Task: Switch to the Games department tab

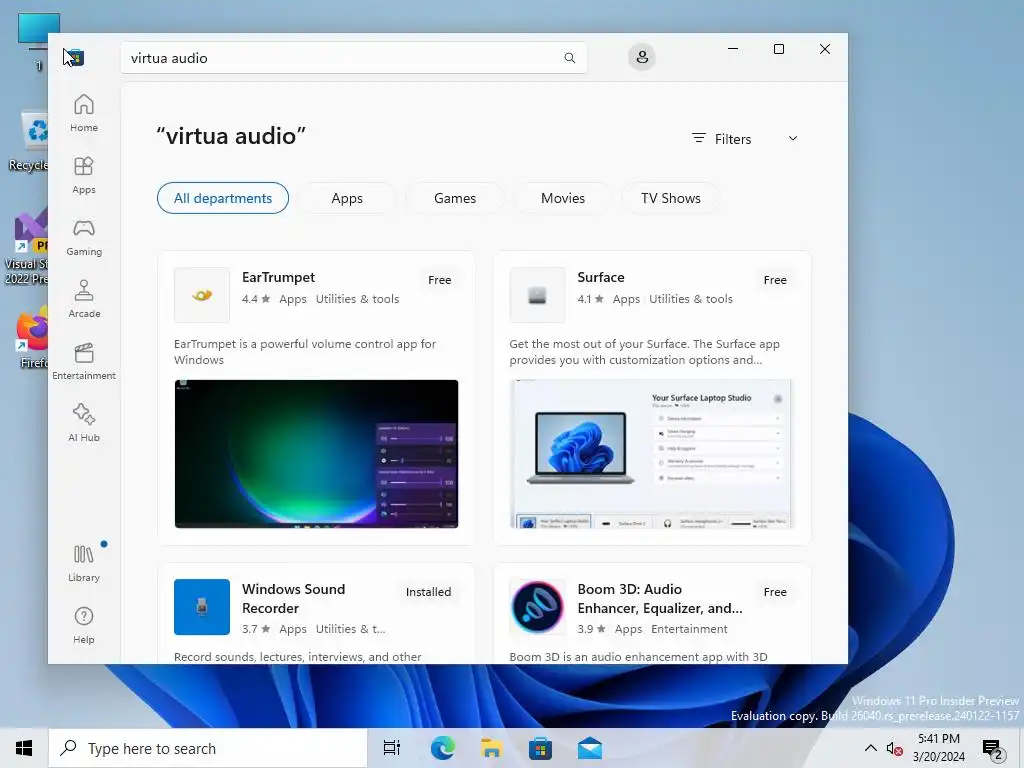Action: (455, 198)
